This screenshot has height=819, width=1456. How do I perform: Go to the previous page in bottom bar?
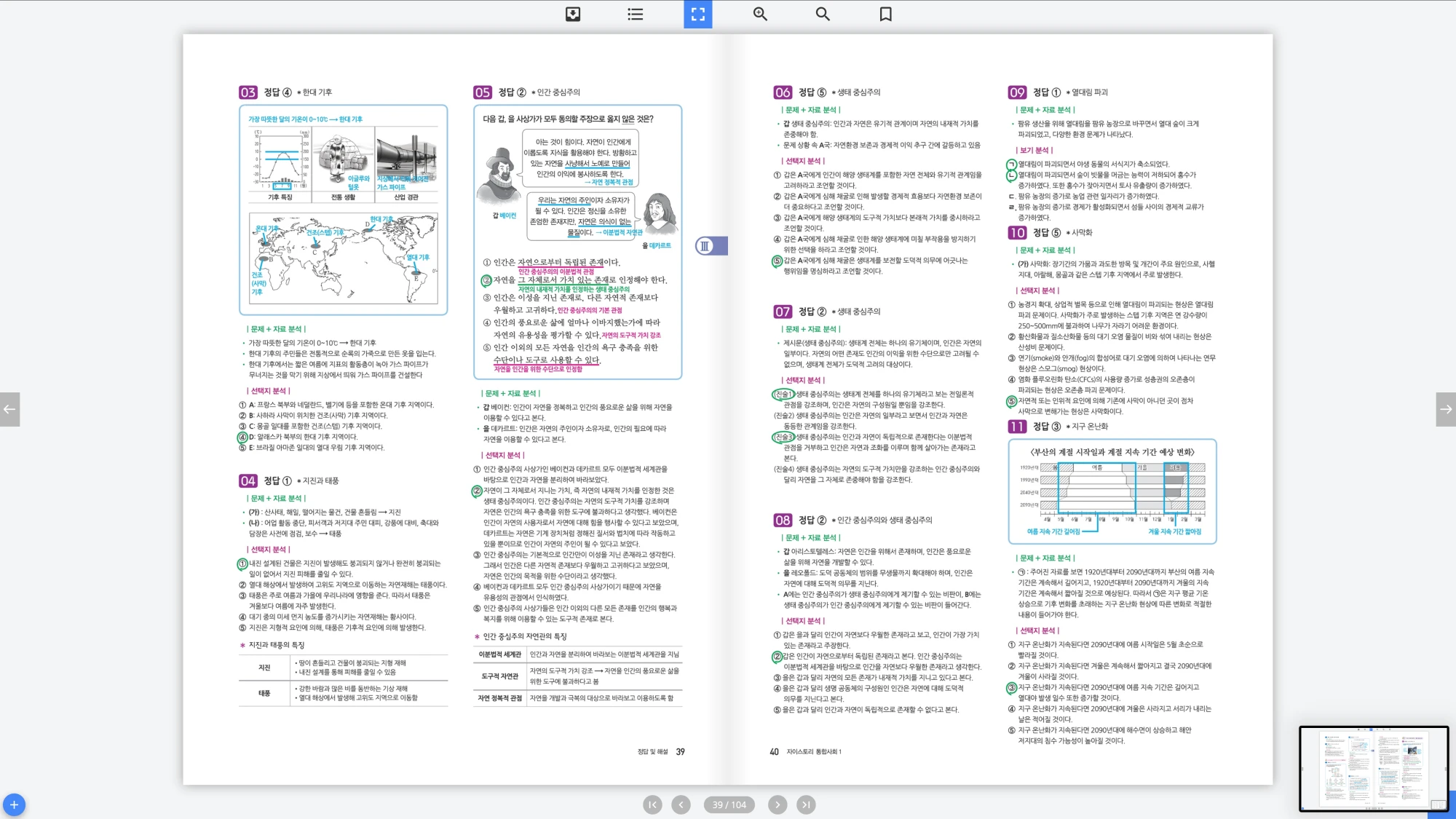pyautogui.click(x=681, y=804)
